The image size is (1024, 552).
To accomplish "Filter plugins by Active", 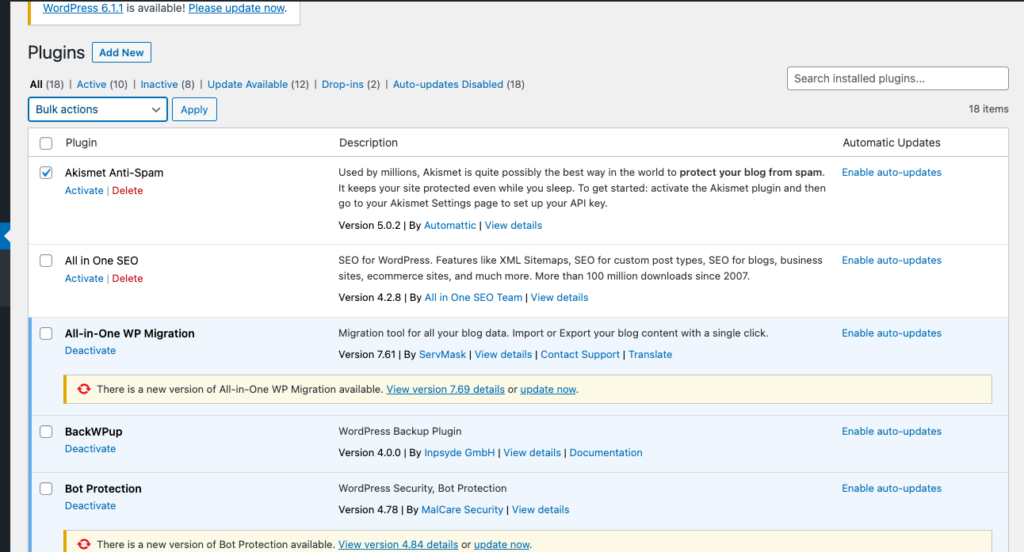I will coord(91,84).
